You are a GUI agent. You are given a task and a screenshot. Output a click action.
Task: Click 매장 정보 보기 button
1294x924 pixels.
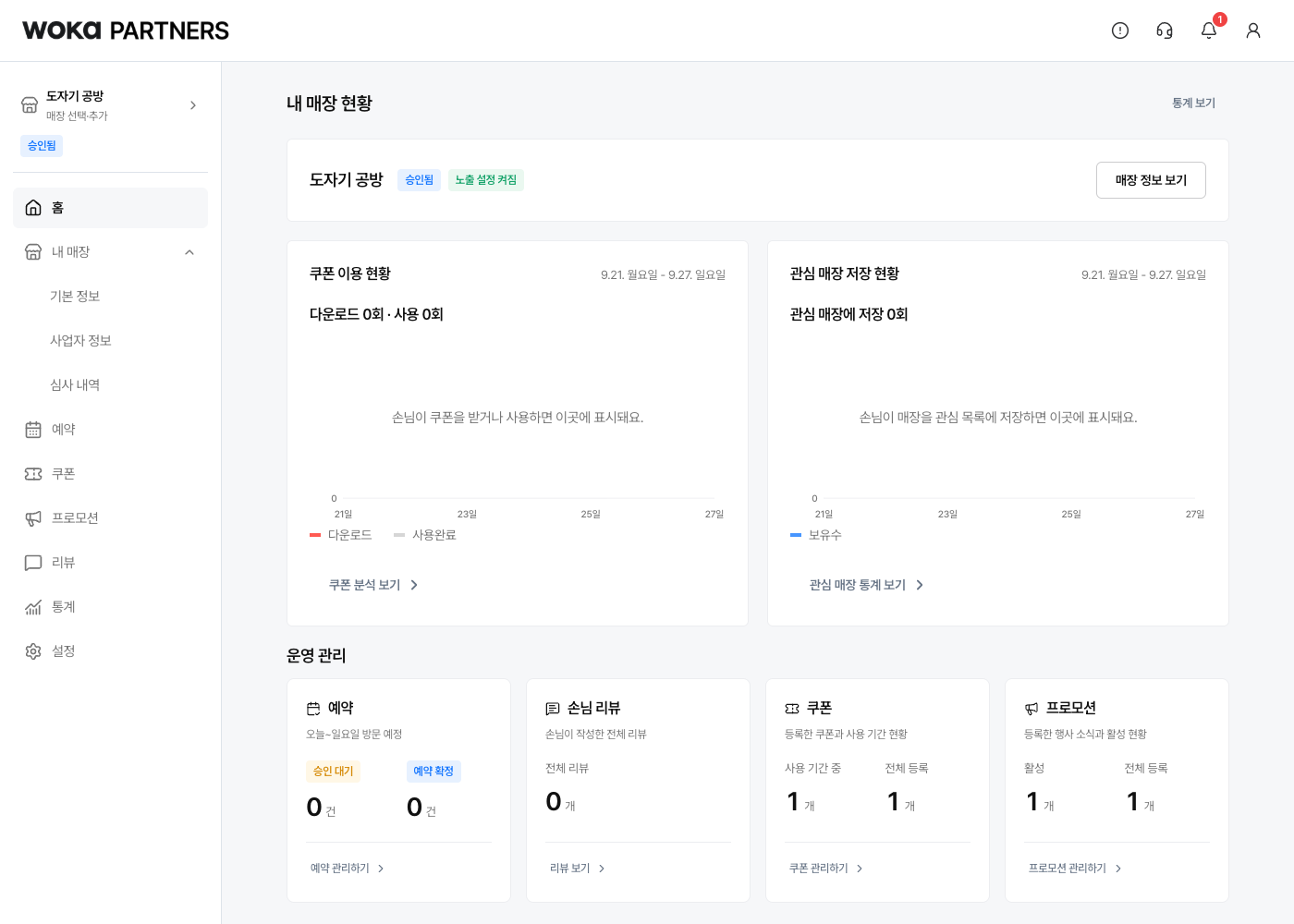(1151, 180)
